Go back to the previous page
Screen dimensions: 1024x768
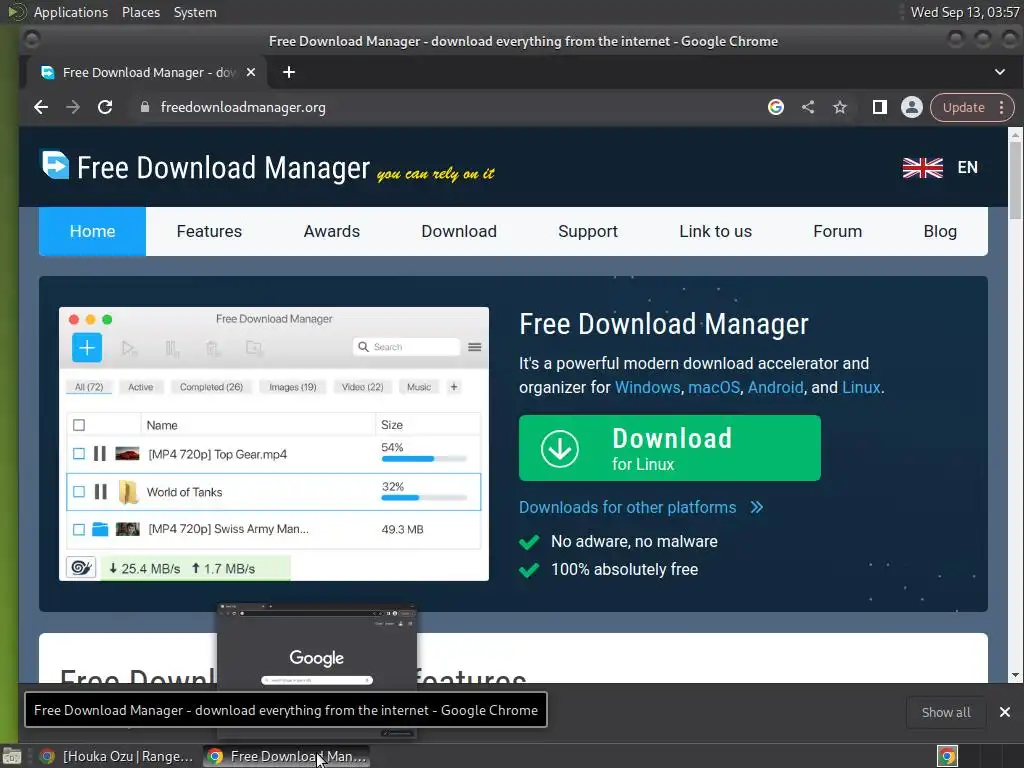coord(41,107)
